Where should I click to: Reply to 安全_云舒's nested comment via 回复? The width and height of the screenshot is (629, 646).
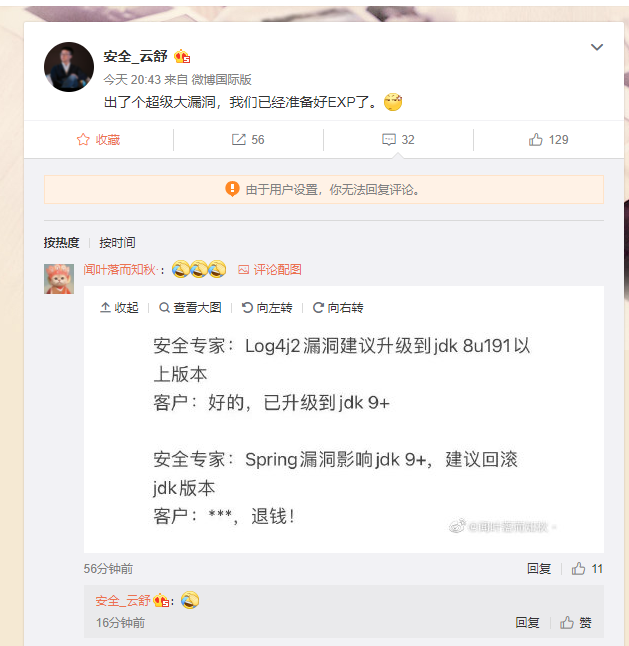click(527, 623)
